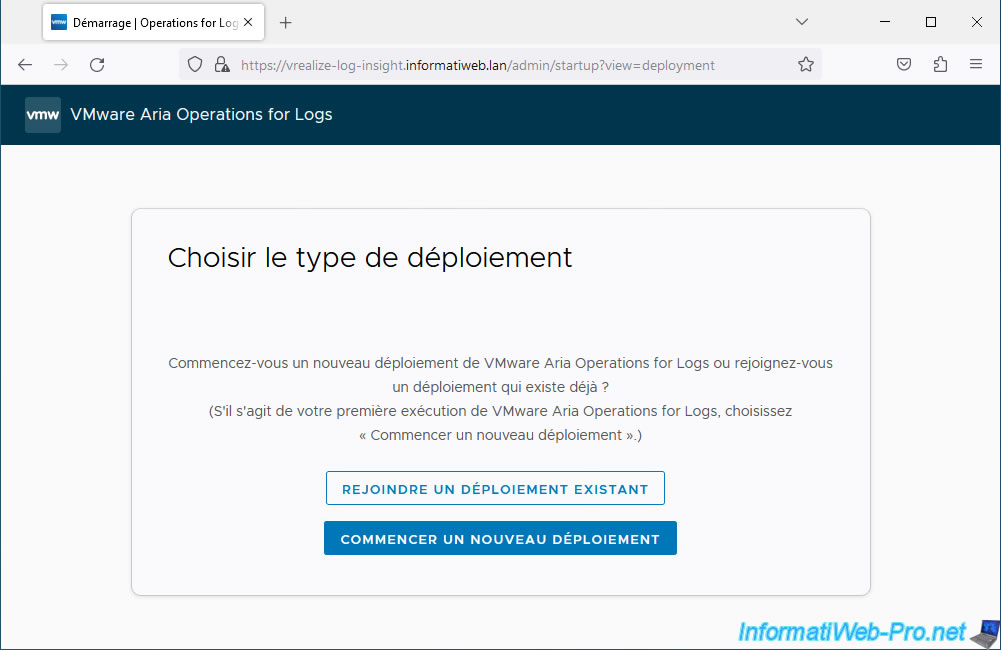Click Rejoindre un déploiement existant

[x=495, y=488]
